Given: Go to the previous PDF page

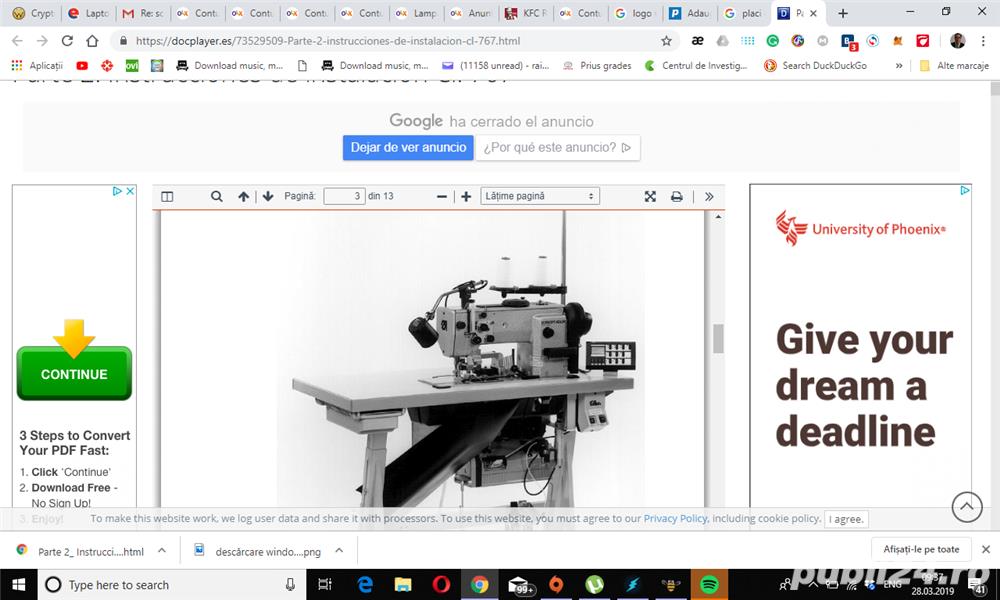Looking at the screenshot, I should (244, 197).
